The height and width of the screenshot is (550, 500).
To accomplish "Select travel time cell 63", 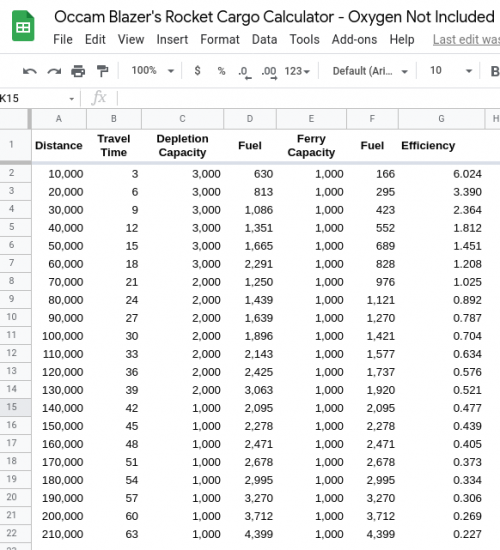I will click(x=114, y=534).
